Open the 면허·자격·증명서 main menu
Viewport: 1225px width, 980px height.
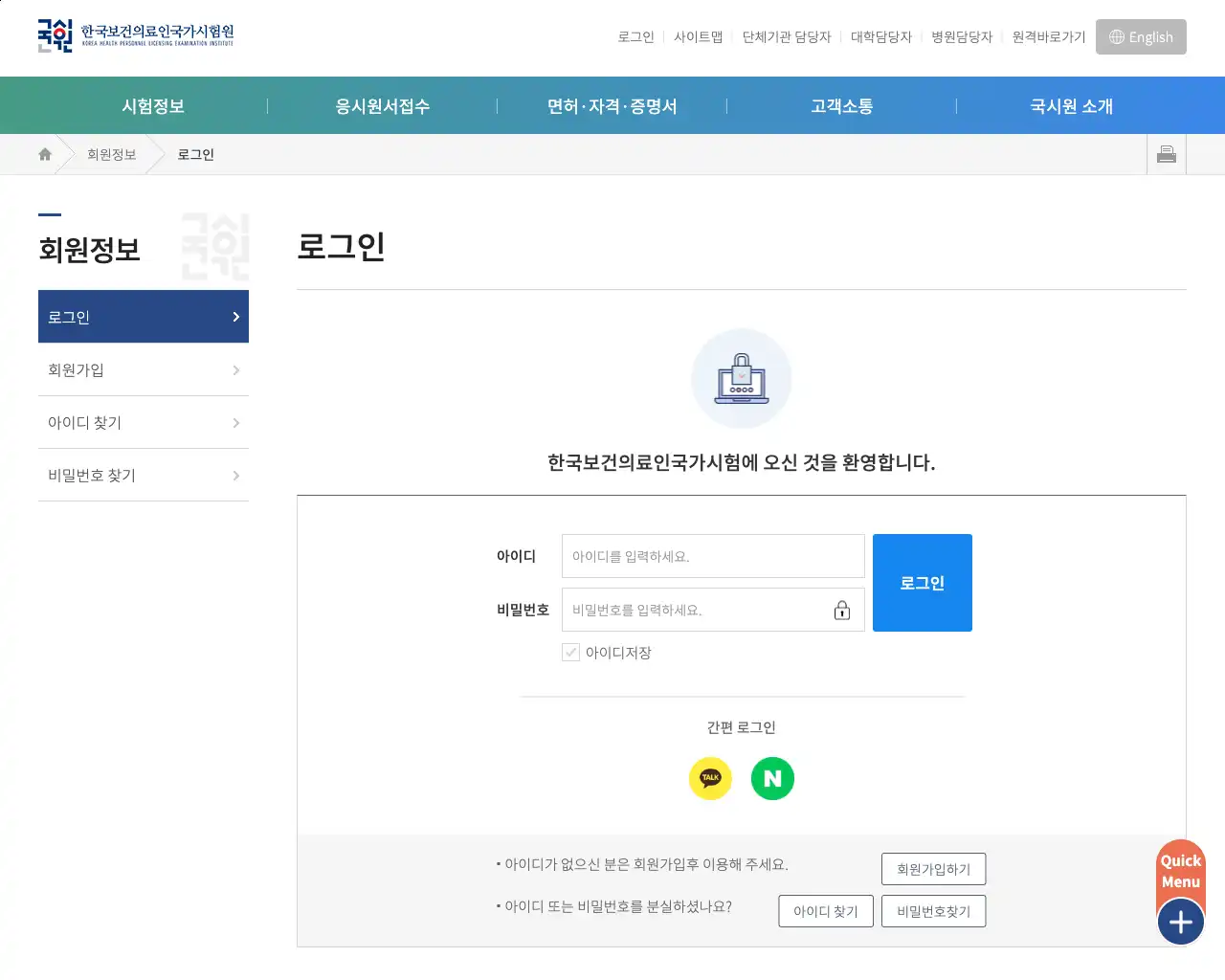612,106
